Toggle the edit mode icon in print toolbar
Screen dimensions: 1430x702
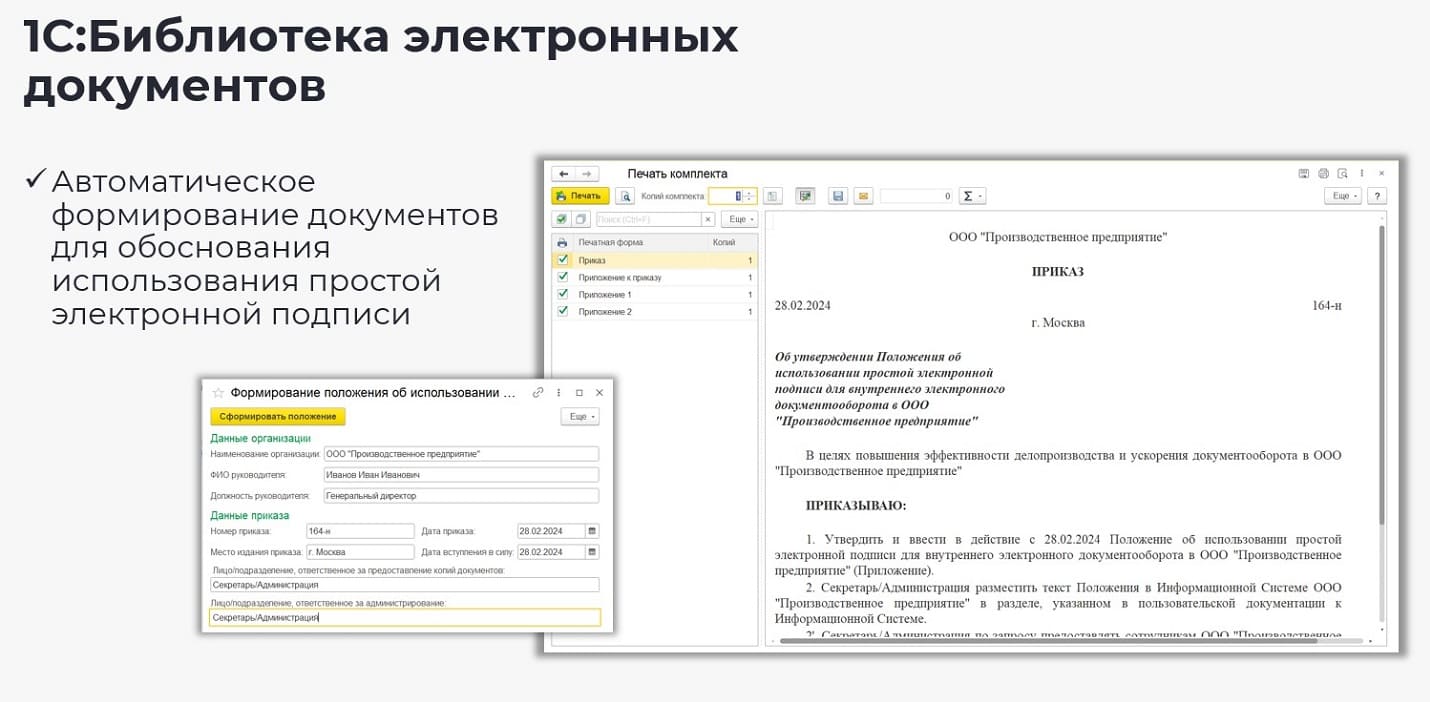point(806,196)
